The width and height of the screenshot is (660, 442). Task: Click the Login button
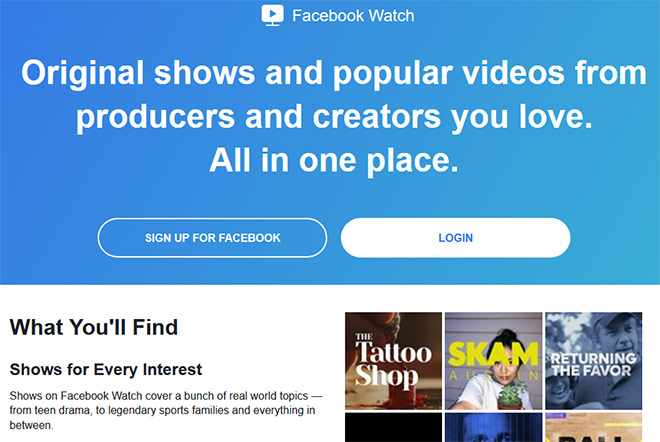(455, 238)
